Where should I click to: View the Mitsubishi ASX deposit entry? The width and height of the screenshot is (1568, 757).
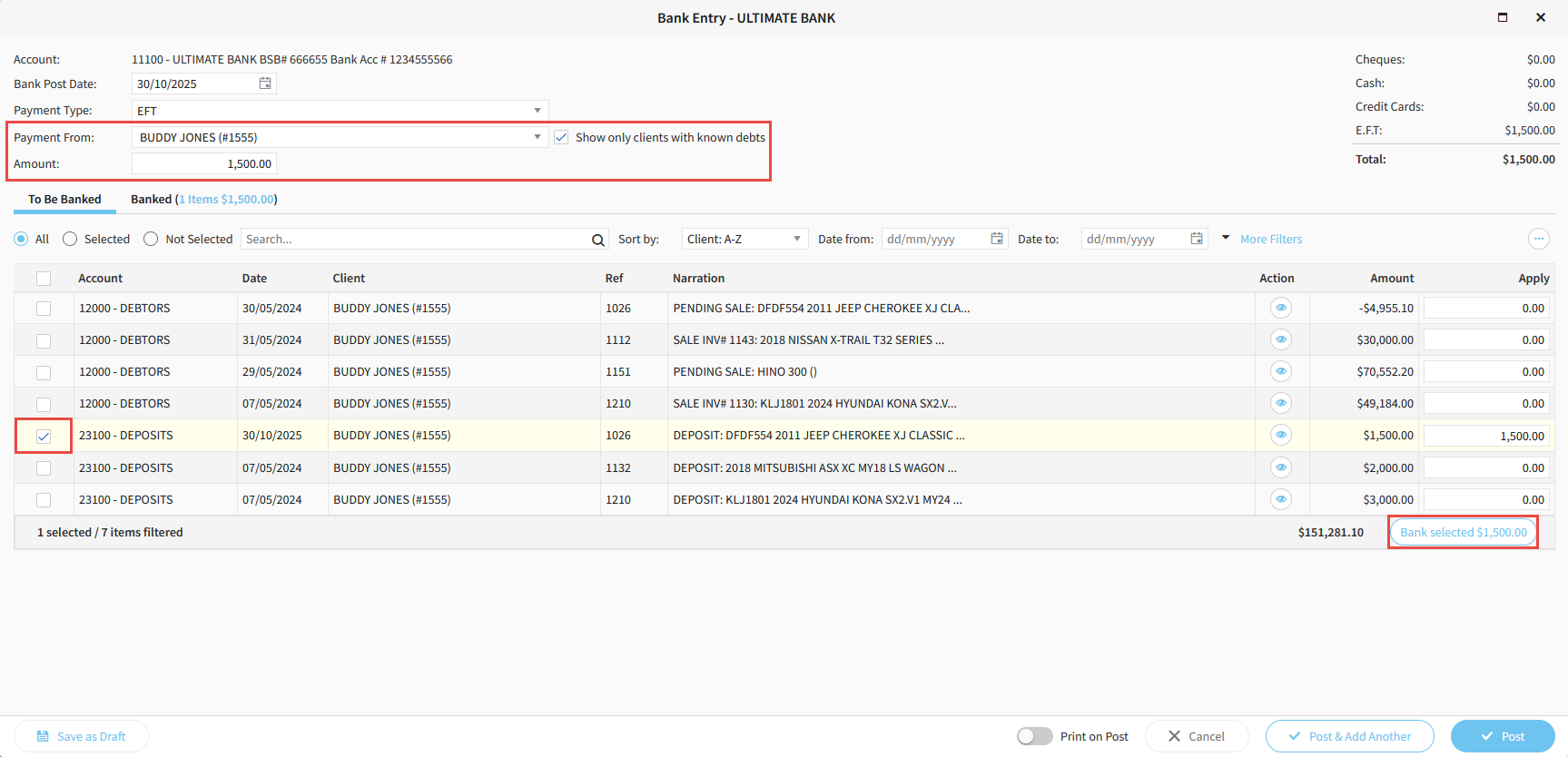1280,467
